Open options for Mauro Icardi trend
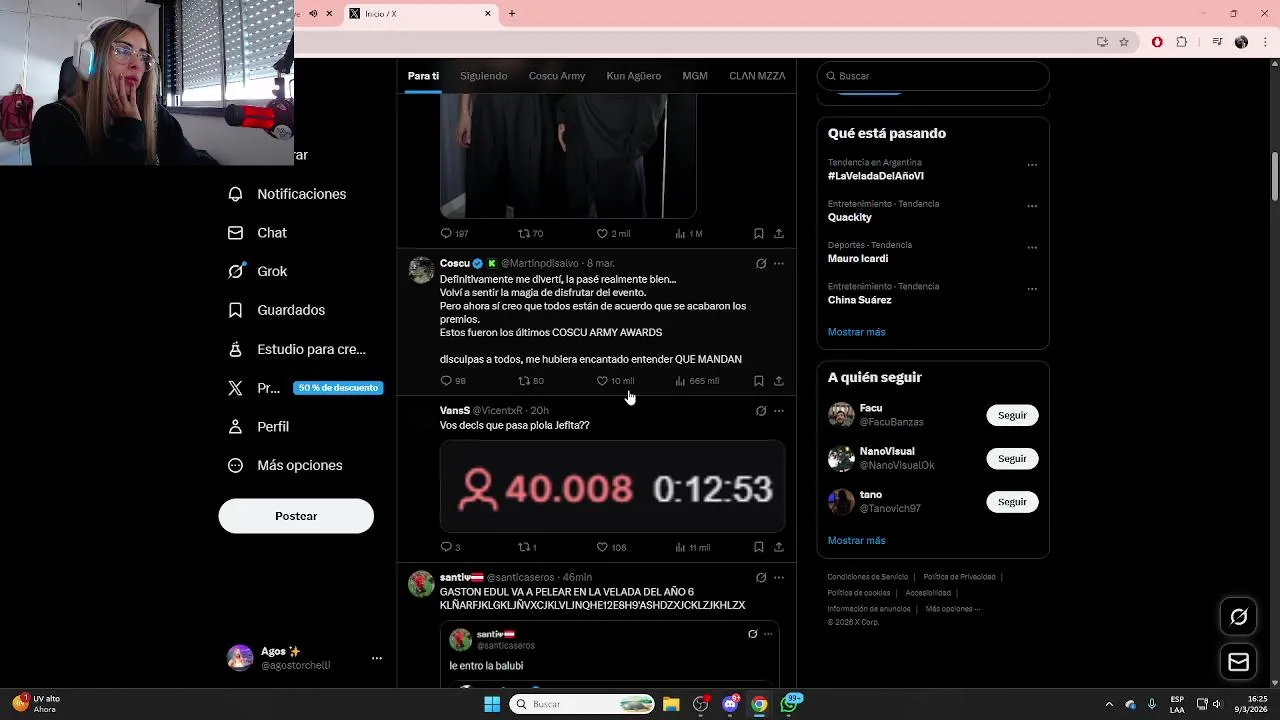The height and width of the screenshot is (720, 1280). (1032, 247)
